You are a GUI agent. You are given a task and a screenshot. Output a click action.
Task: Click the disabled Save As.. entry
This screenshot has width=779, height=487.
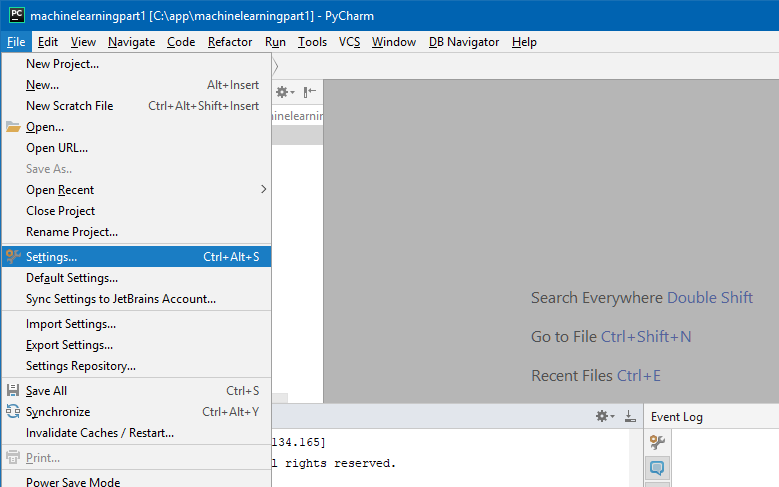click(x=137, y=168)
